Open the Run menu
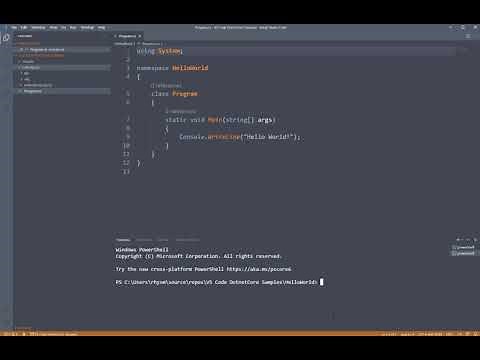 click(73, 28)
